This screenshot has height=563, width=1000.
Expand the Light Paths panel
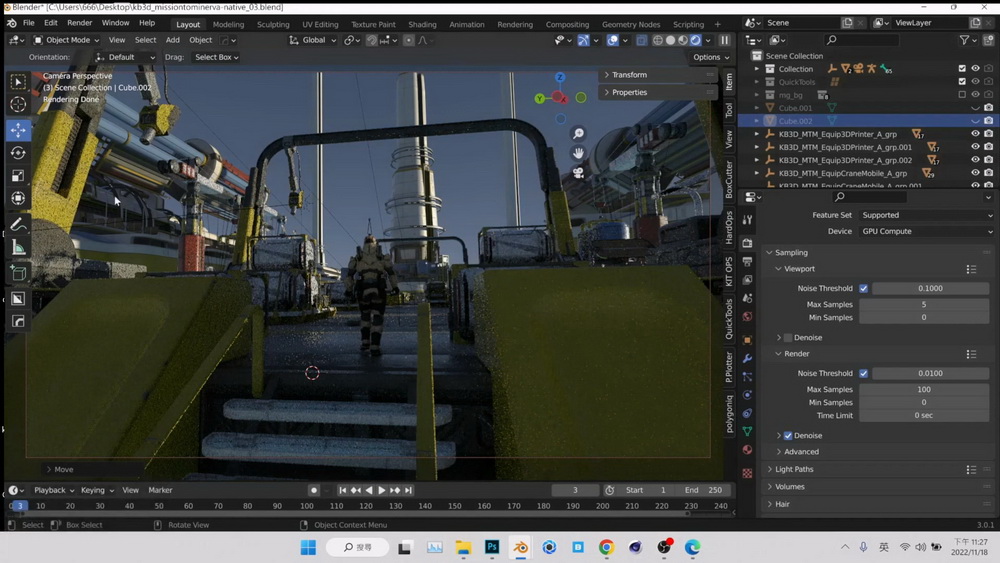click(x=794, y=469)
